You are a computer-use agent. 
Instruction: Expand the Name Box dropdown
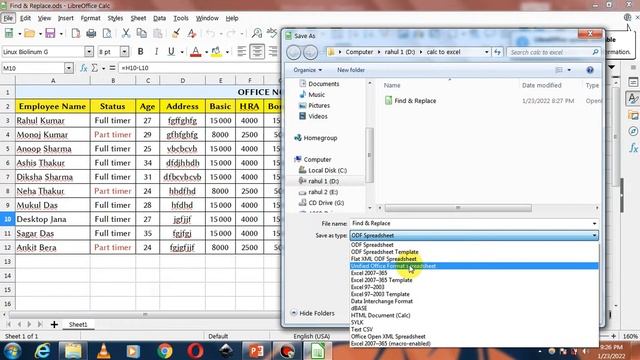(69, 68)
